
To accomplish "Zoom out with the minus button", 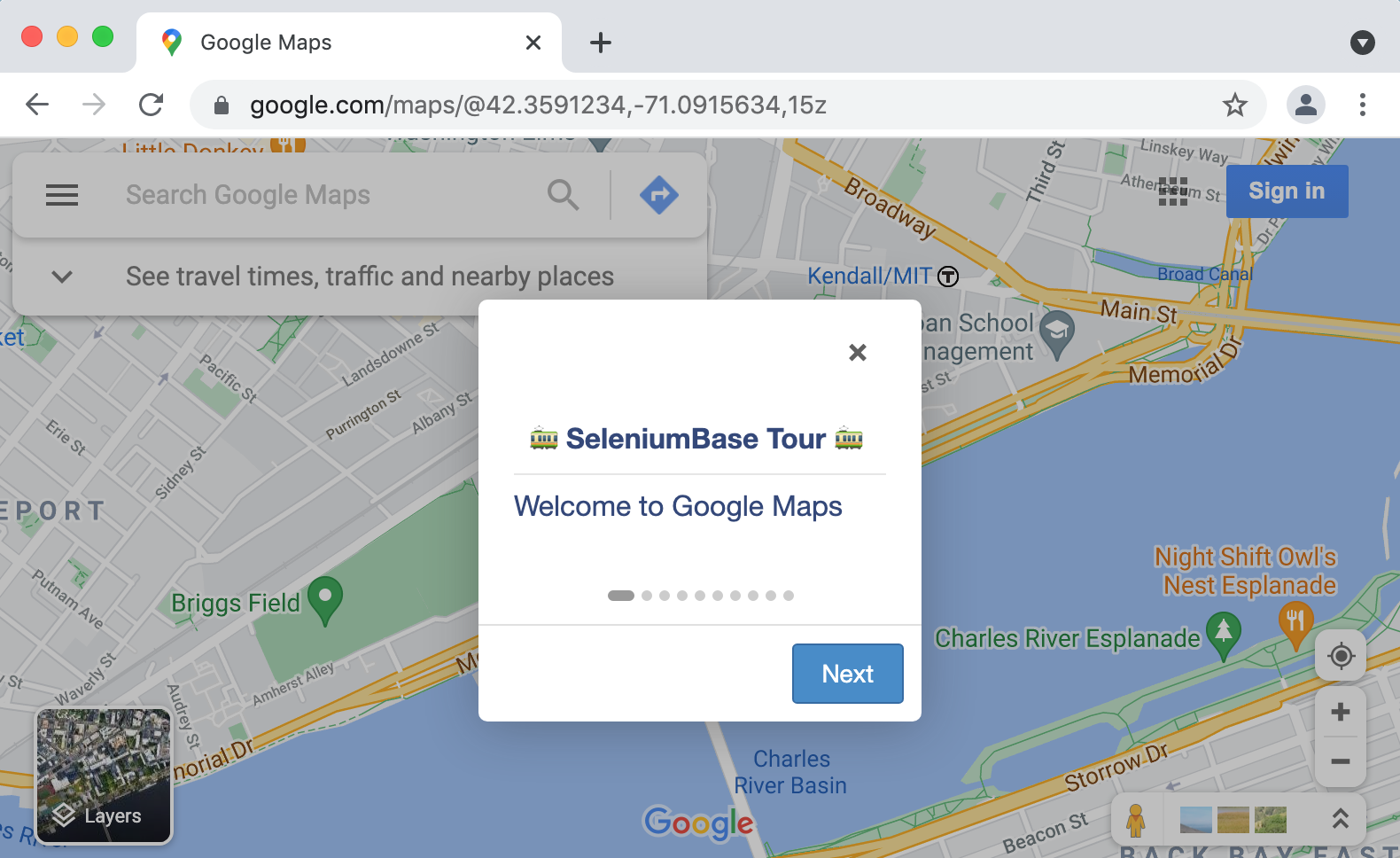I will pyautogui.click(x=1341, y=761).
